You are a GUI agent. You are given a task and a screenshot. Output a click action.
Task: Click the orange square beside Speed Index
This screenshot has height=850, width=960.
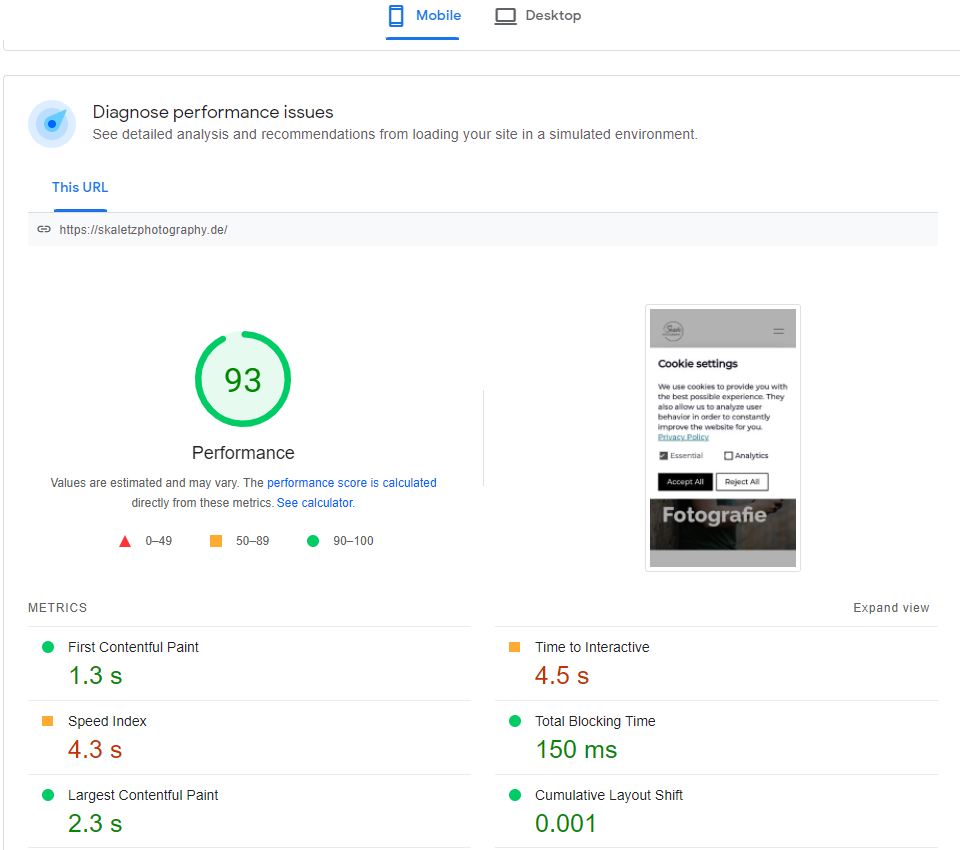coord(47,721)
